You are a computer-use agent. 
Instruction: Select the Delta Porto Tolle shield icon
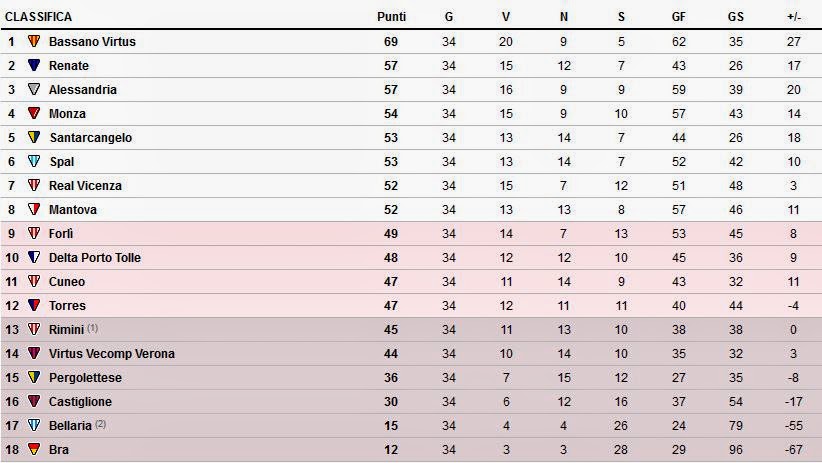[x=34, y=257]
